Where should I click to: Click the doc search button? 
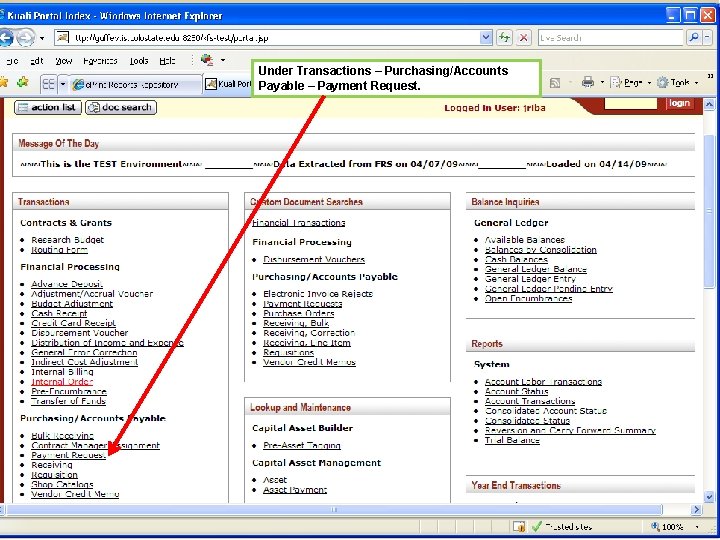tap(121, 107)
